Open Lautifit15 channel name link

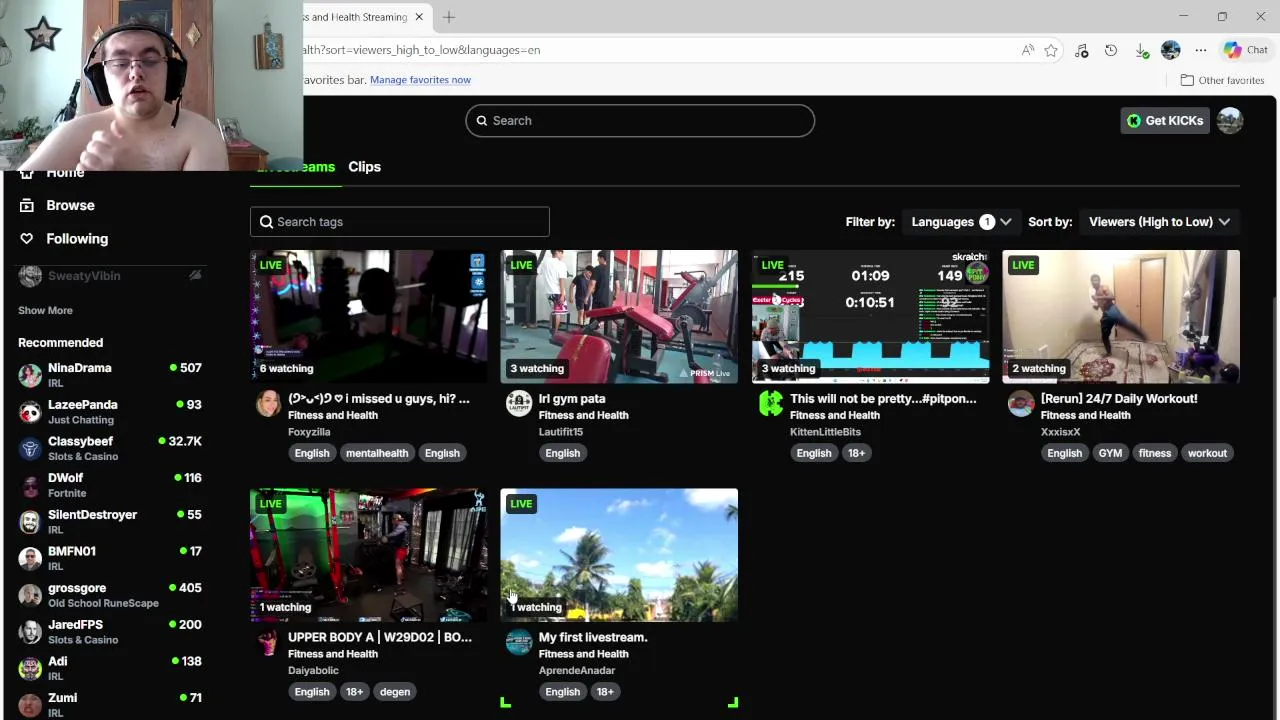click(x=561, y=432)
